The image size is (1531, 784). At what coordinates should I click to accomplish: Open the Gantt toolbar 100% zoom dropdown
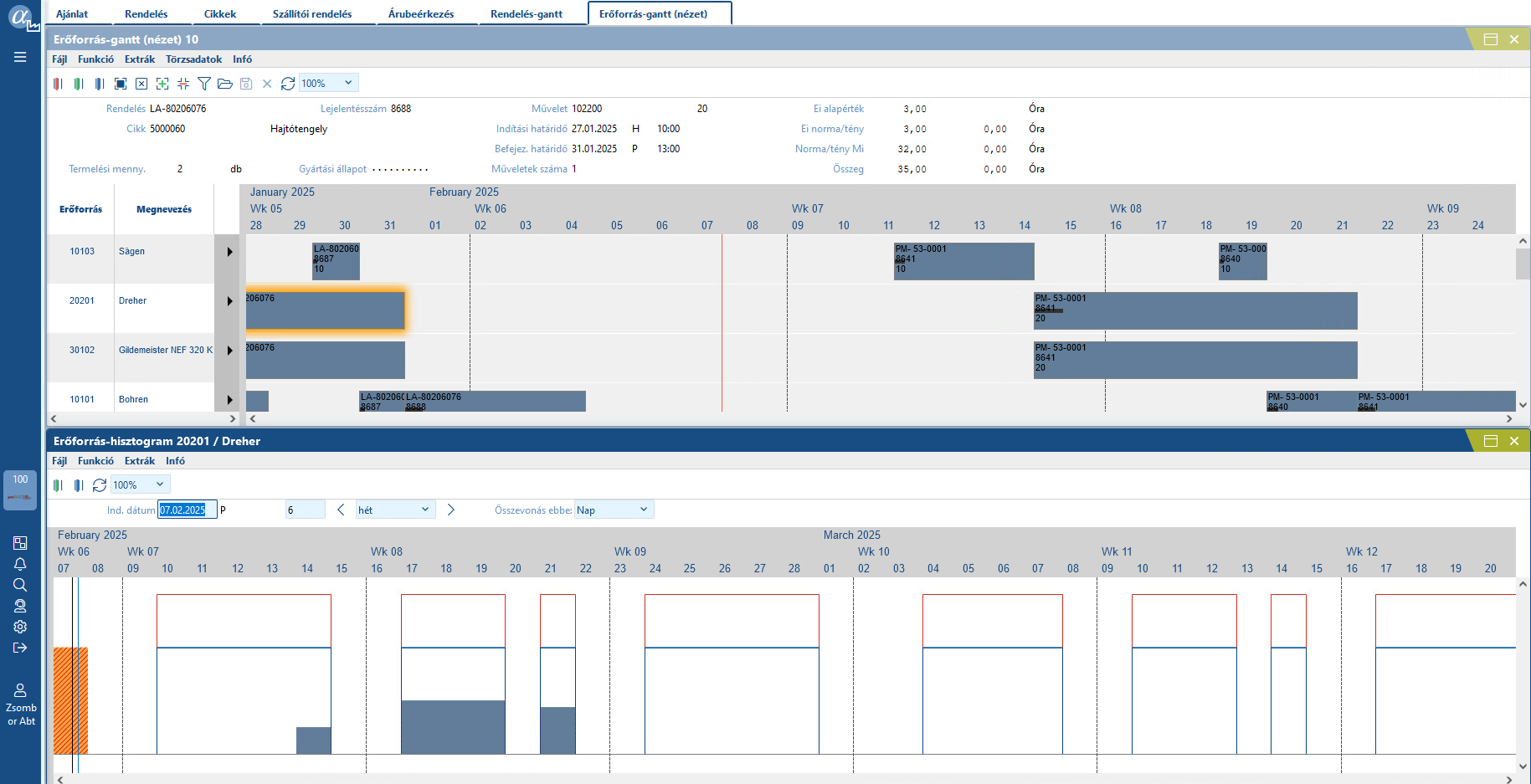click(348, 83)
